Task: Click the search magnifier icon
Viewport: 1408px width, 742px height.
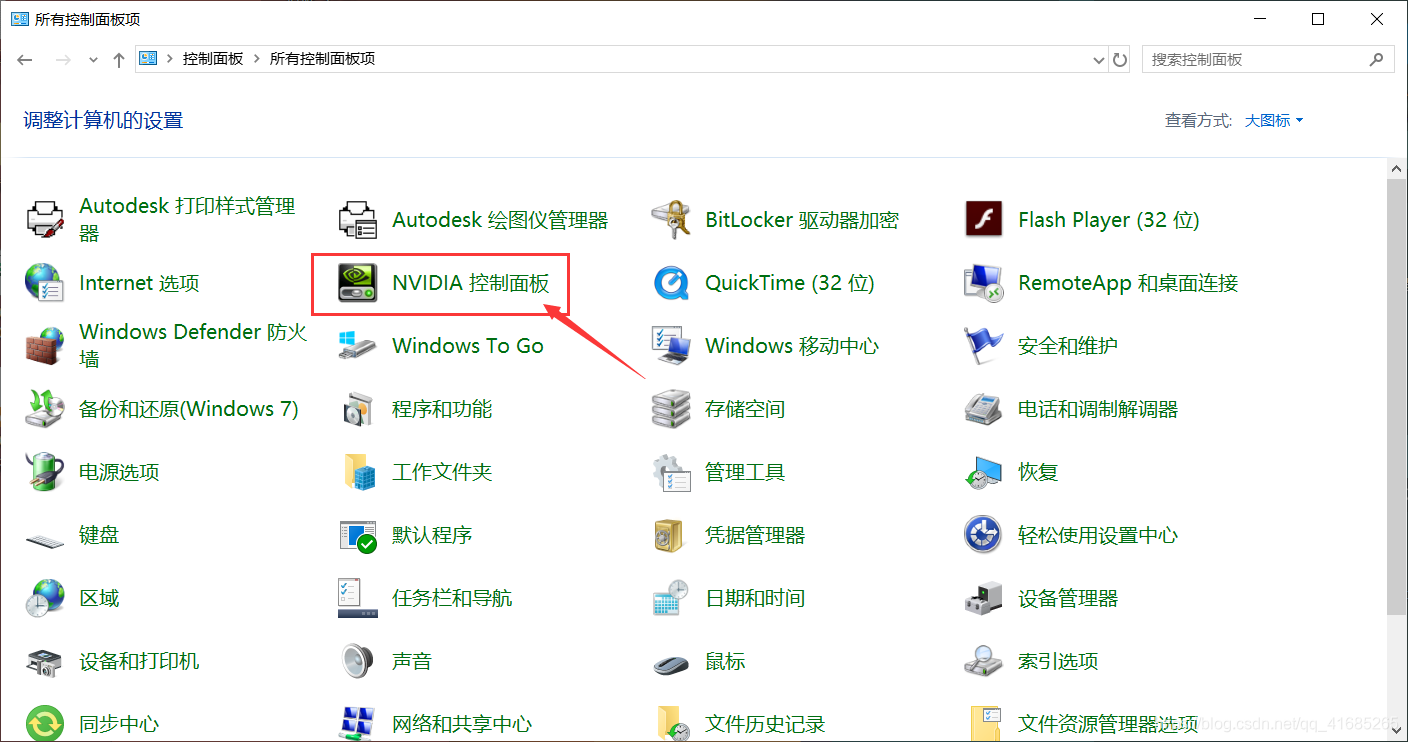Action: click(x=1378, y=60)
